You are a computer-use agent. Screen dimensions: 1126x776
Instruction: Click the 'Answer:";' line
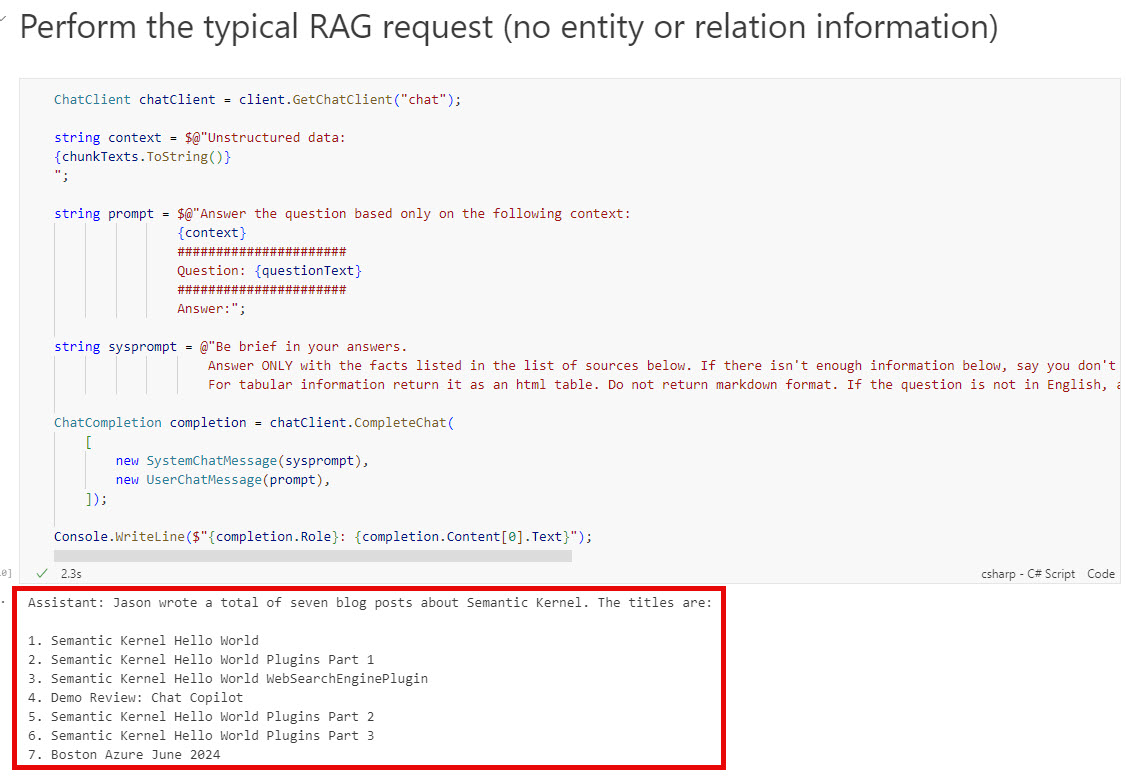pos(211,309)
